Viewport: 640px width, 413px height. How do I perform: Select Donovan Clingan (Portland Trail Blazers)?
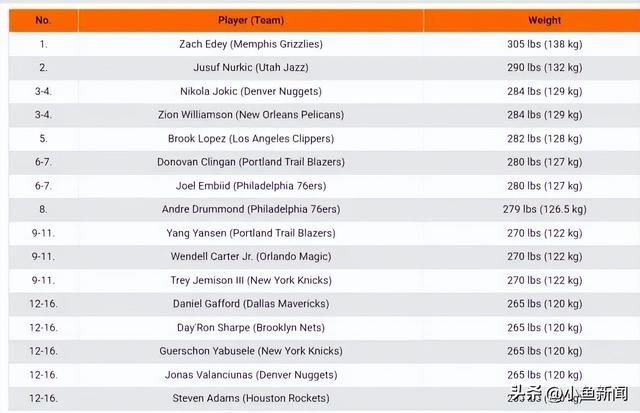250,162
